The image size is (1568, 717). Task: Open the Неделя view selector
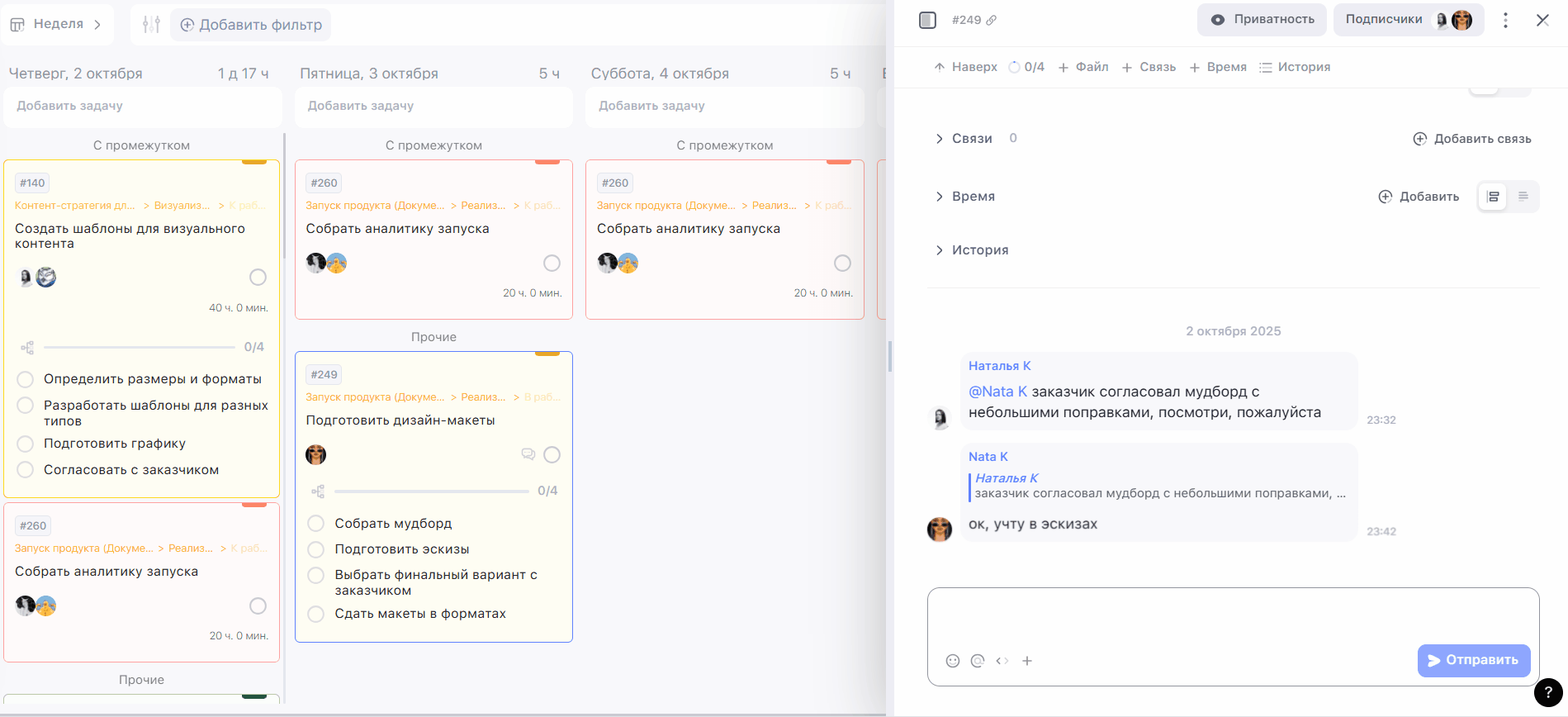(56, 24)
